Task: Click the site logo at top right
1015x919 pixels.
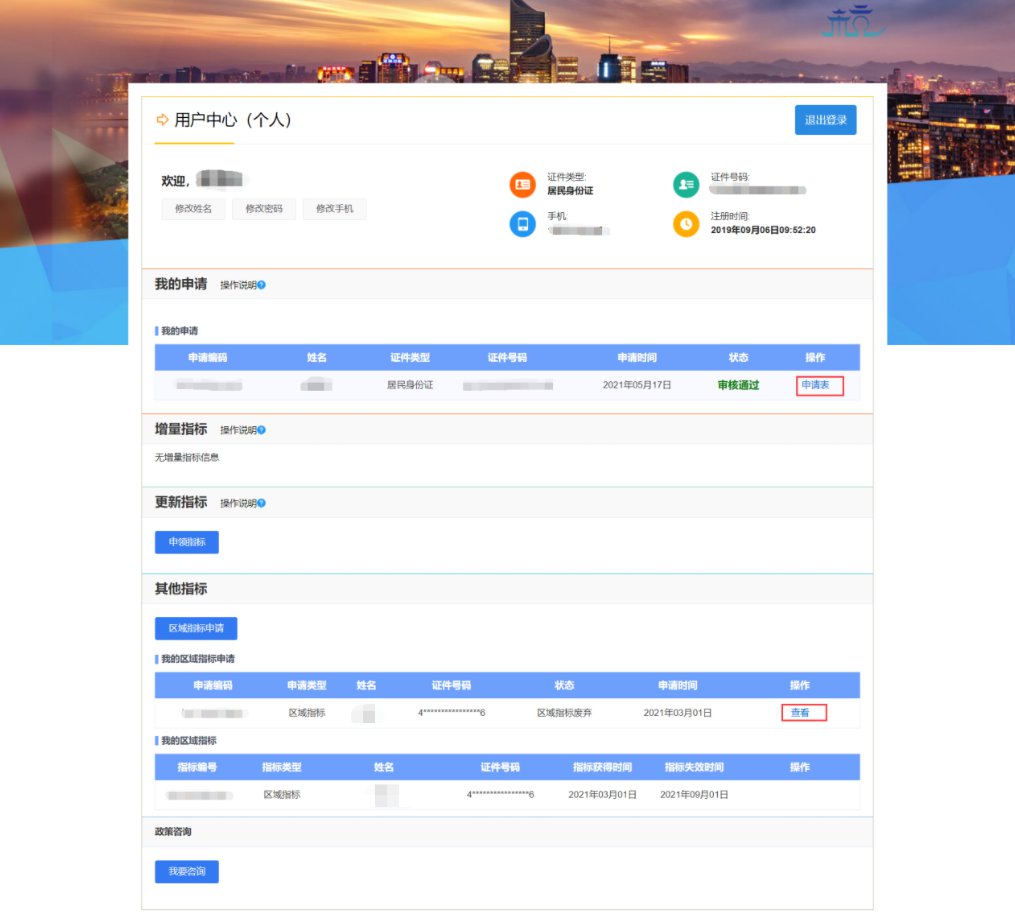Action: pyautogui.click(x=853, y=23)
